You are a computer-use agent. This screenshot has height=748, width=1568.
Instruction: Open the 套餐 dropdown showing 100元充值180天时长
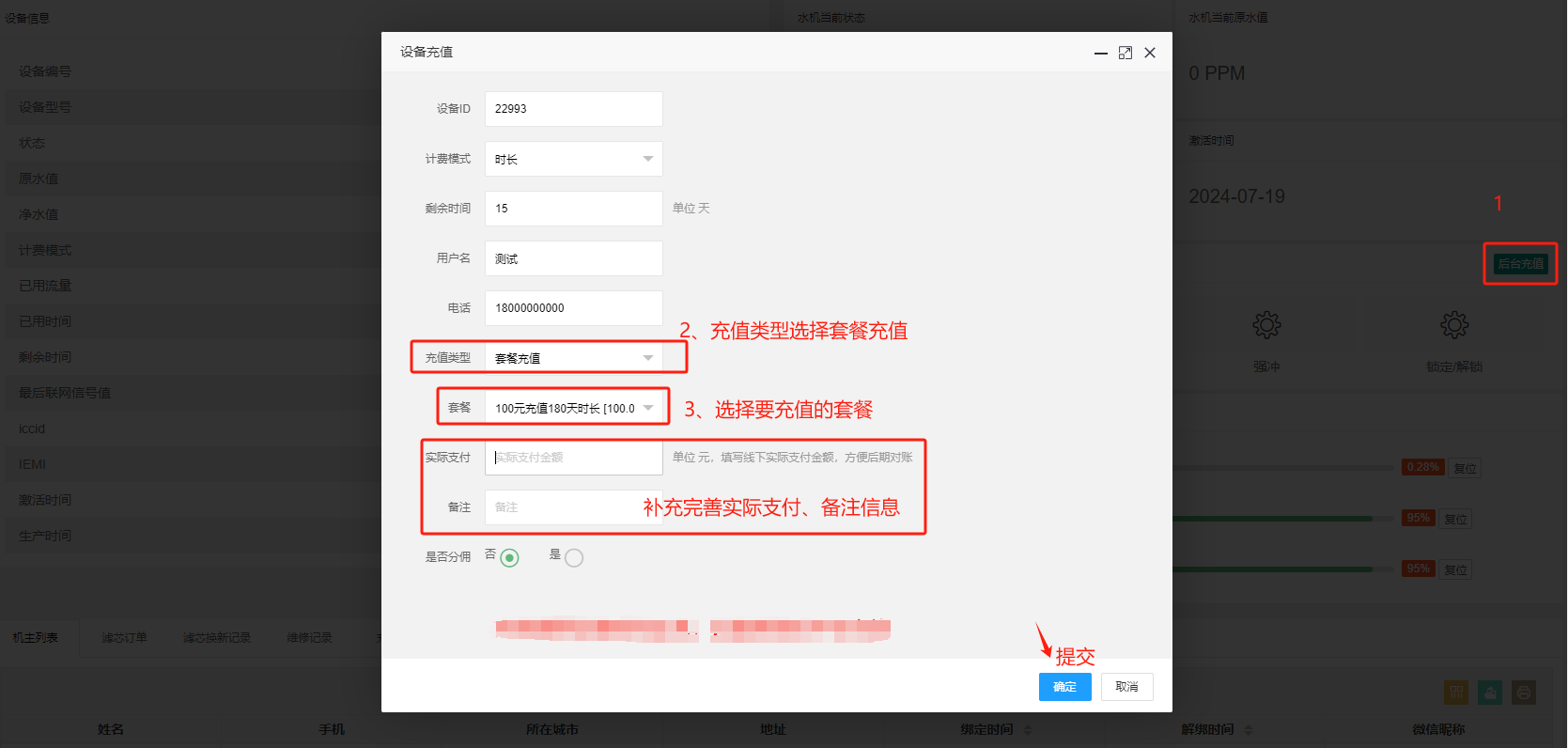[x=574, y=408]
